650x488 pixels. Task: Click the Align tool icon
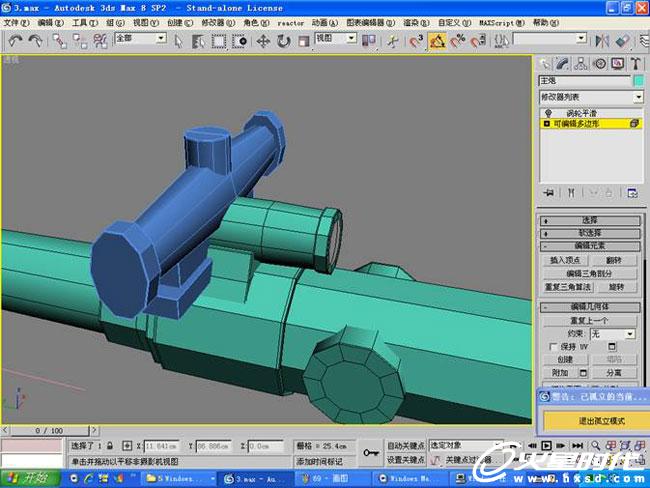click(x=622, y=41)
